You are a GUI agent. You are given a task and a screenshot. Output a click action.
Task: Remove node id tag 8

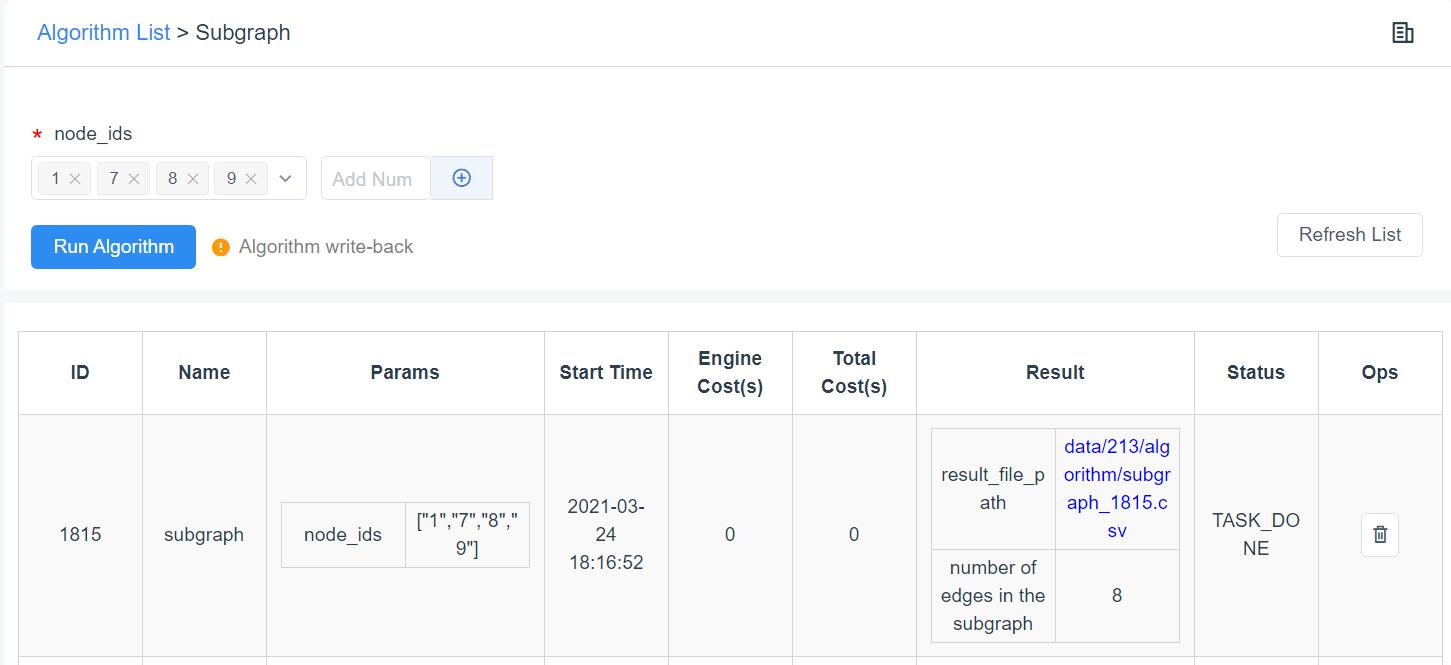pyautogui.click(x=193, y=179)
